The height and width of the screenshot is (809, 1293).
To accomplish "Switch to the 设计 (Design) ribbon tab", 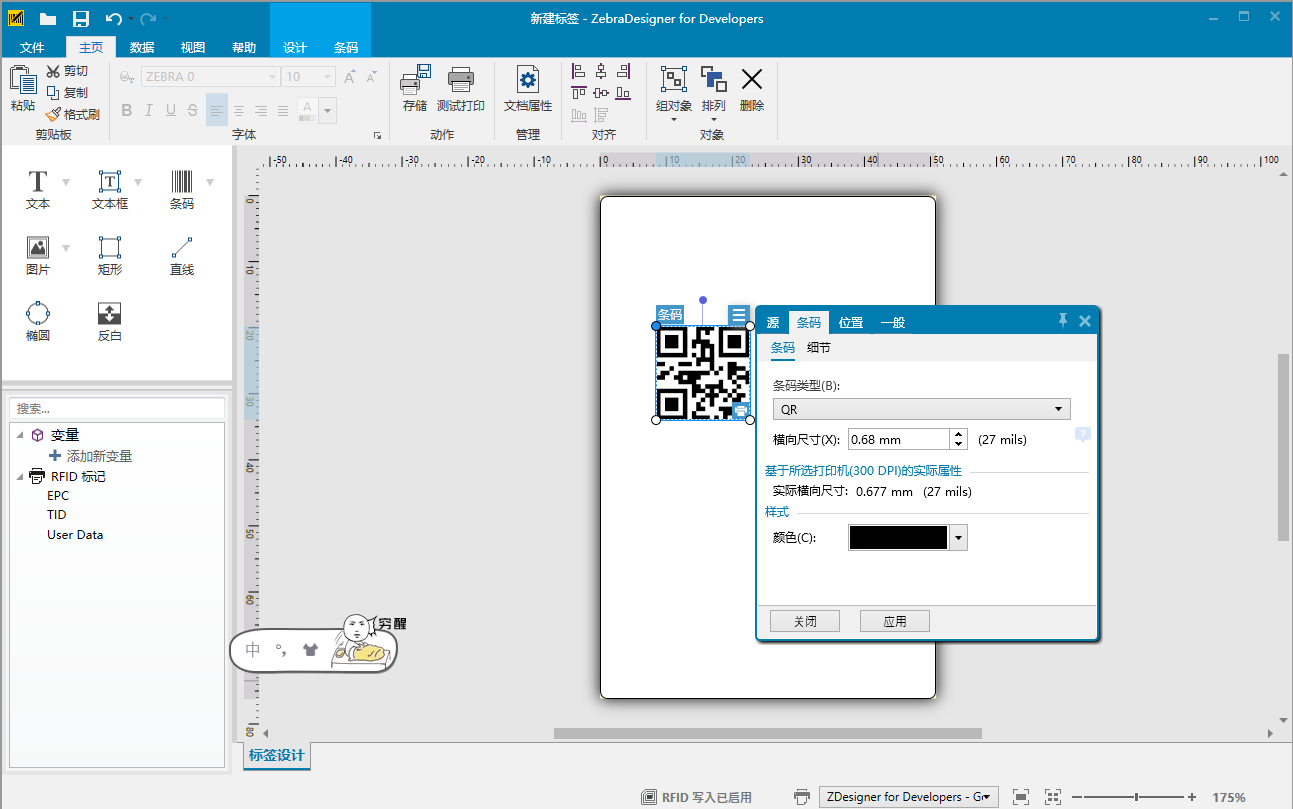I will click(x=295, y=47).
